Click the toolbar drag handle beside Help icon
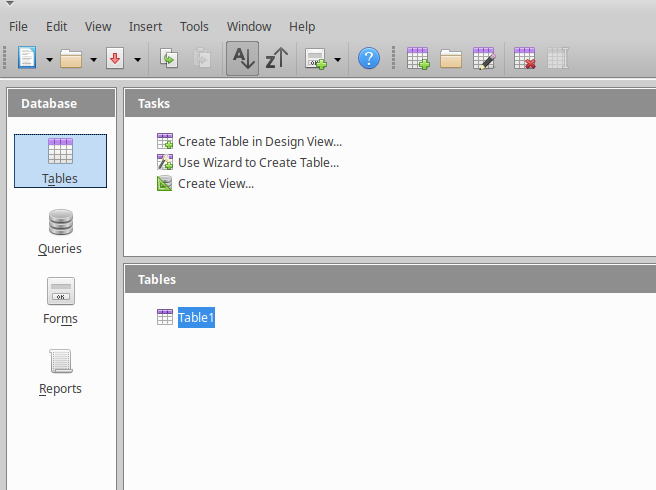656x490 pixels. pos(393,58)
